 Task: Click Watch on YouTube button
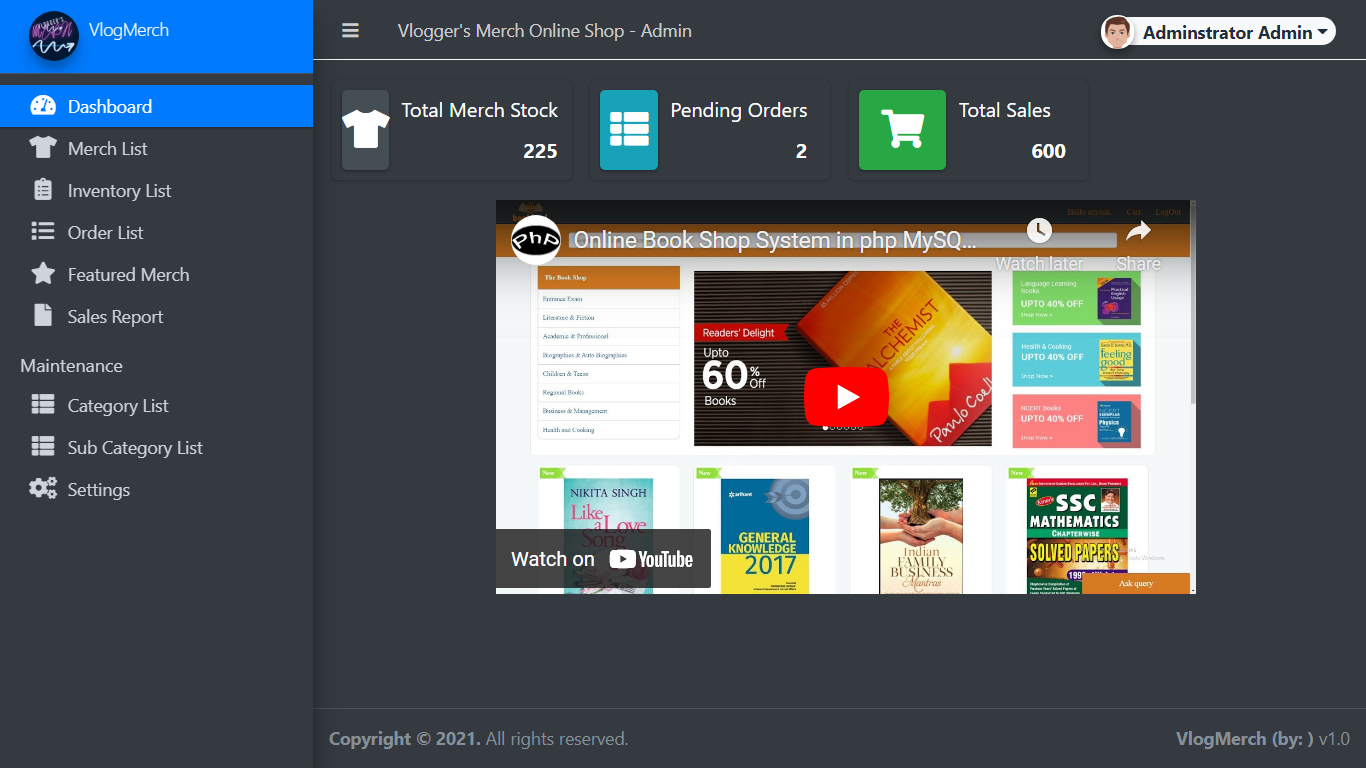coord(603,559)
